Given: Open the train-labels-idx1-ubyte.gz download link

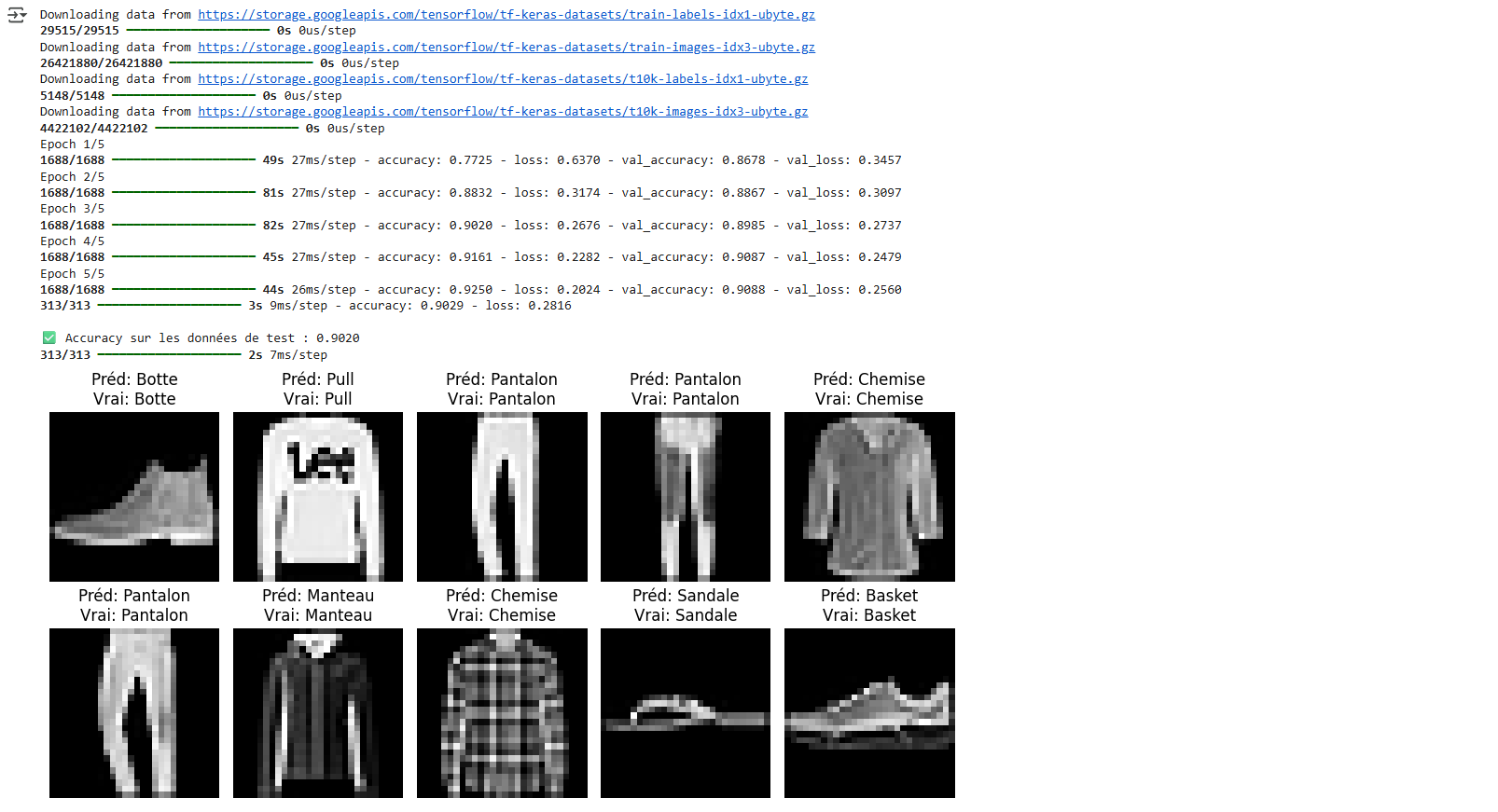Looking at the screenshot, I should tap(506, 15).
